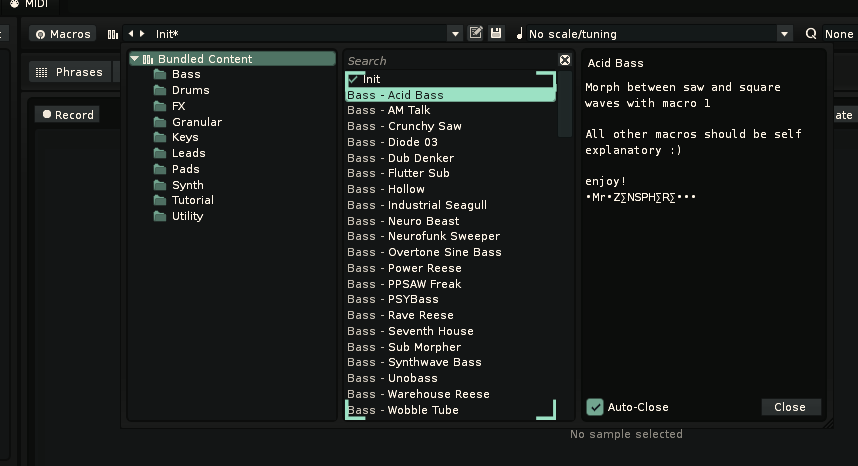Go to previous preset with the left arrow

pos(131,34)
